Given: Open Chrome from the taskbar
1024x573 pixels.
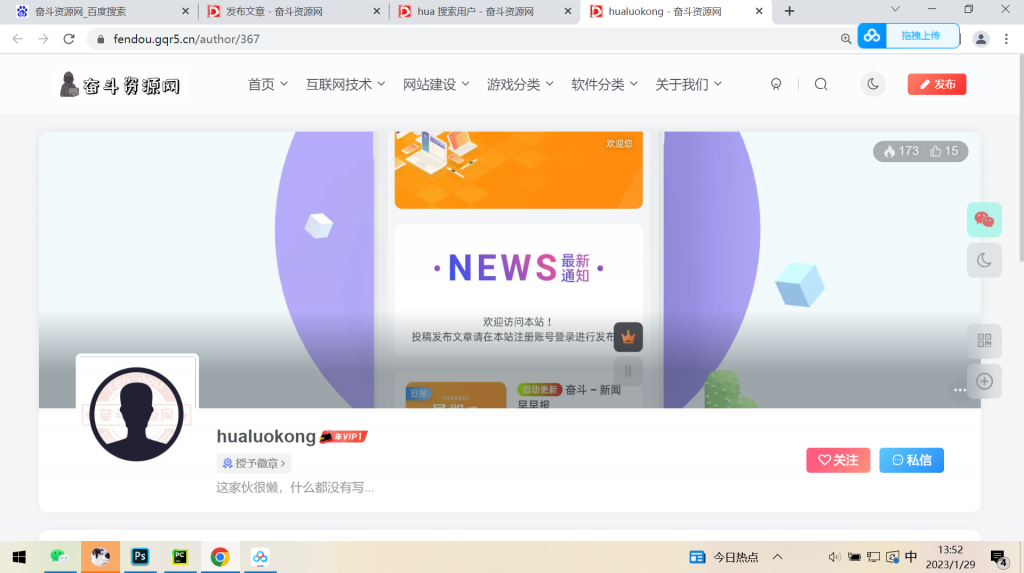Looking at the screenshot, I should coord(220,557).
